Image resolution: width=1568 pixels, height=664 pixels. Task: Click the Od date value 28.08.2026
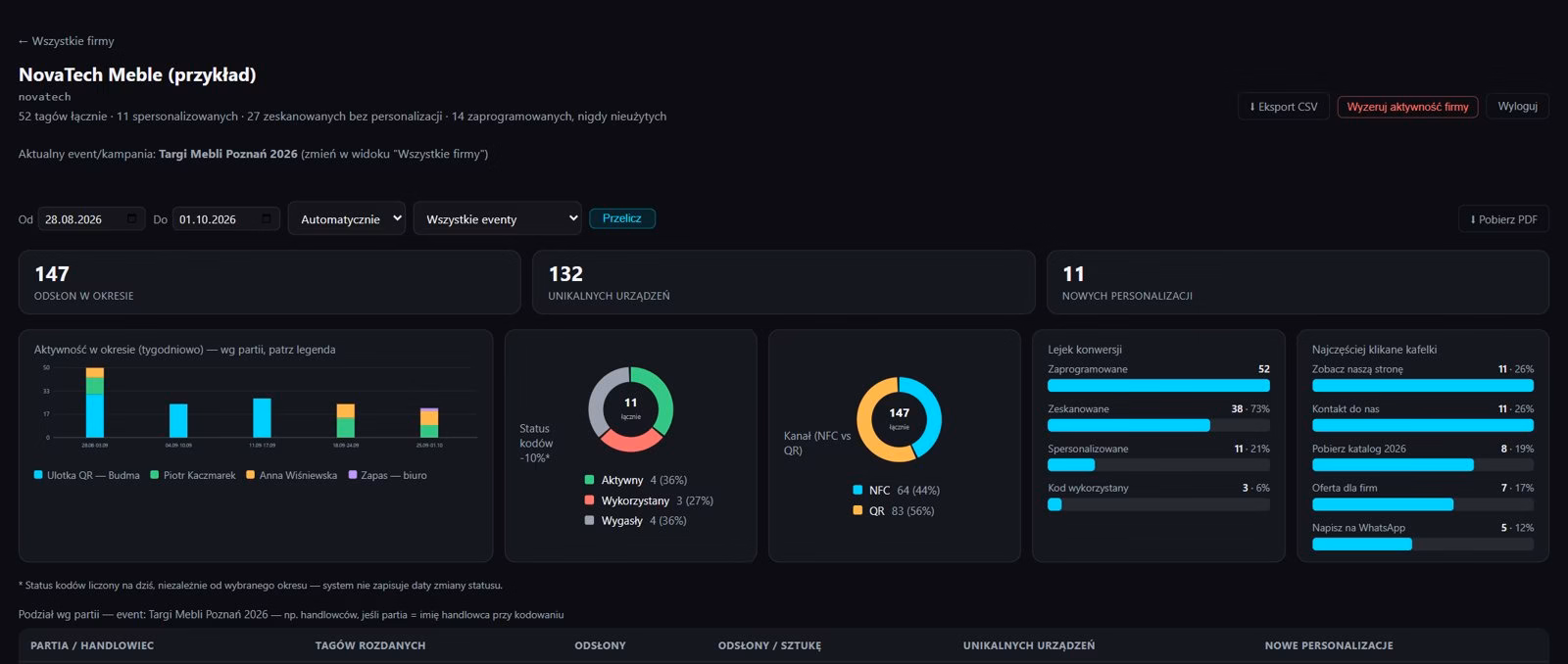coord(73,219)
